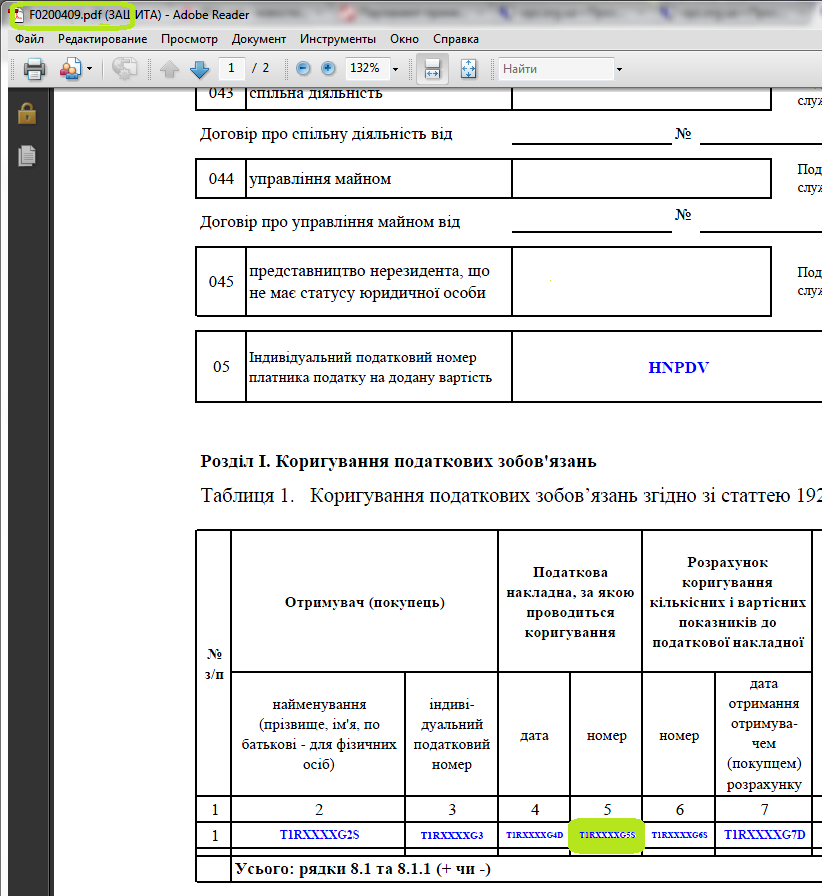
Task: Go to previous page with up arrow
Action: (170, 69)
